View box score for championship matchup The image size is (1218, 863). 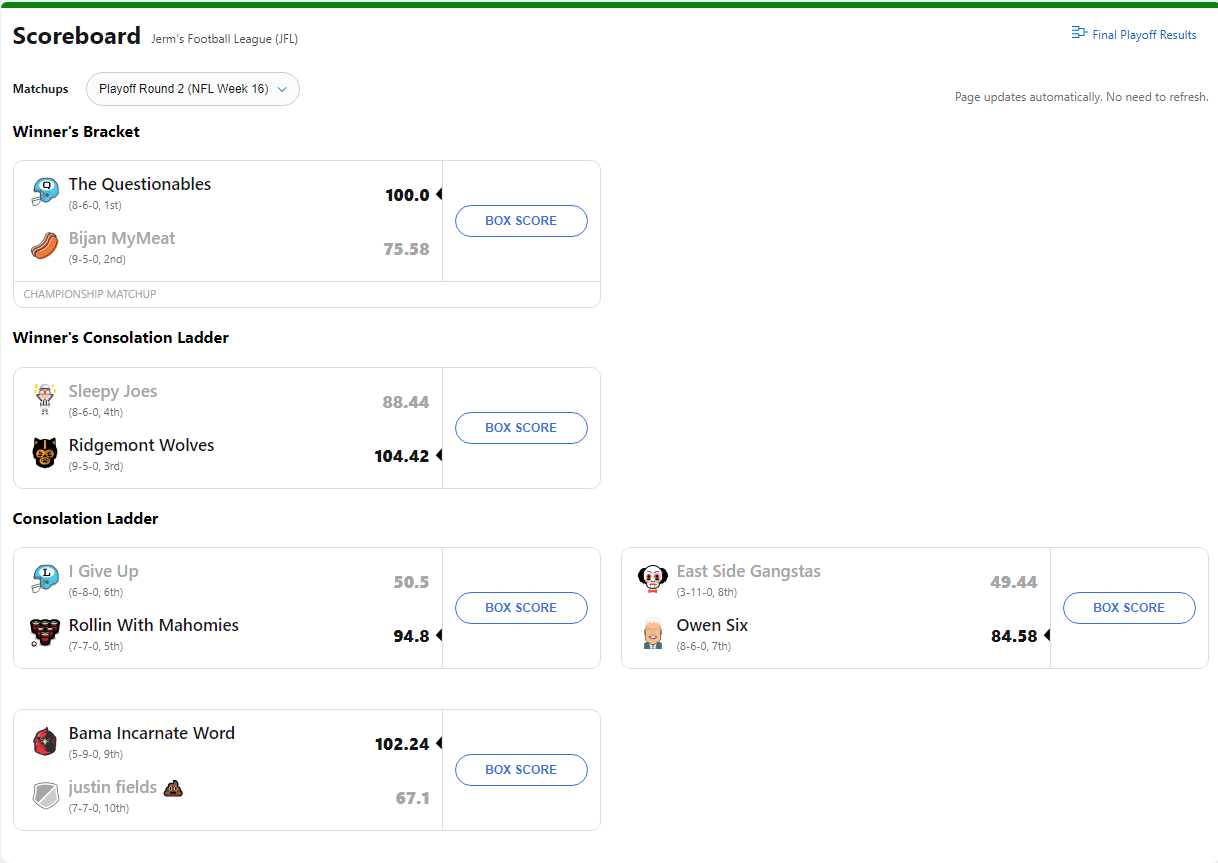tap(521, 221)
